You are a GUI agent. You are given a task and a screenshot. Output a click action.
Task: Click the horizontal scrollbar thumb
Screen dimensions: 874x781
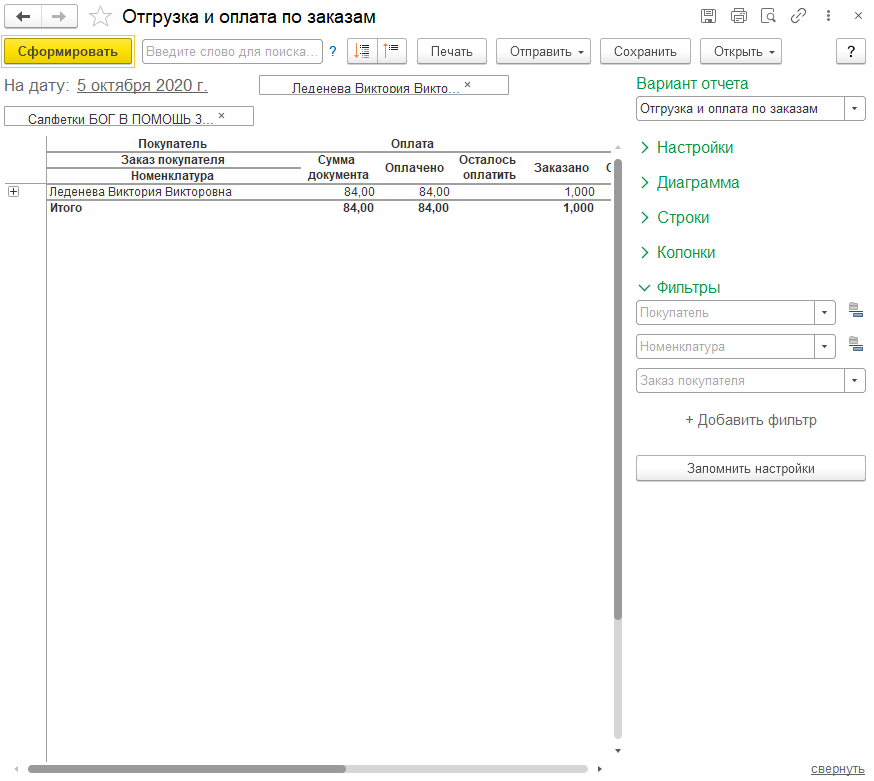(187, 769)
